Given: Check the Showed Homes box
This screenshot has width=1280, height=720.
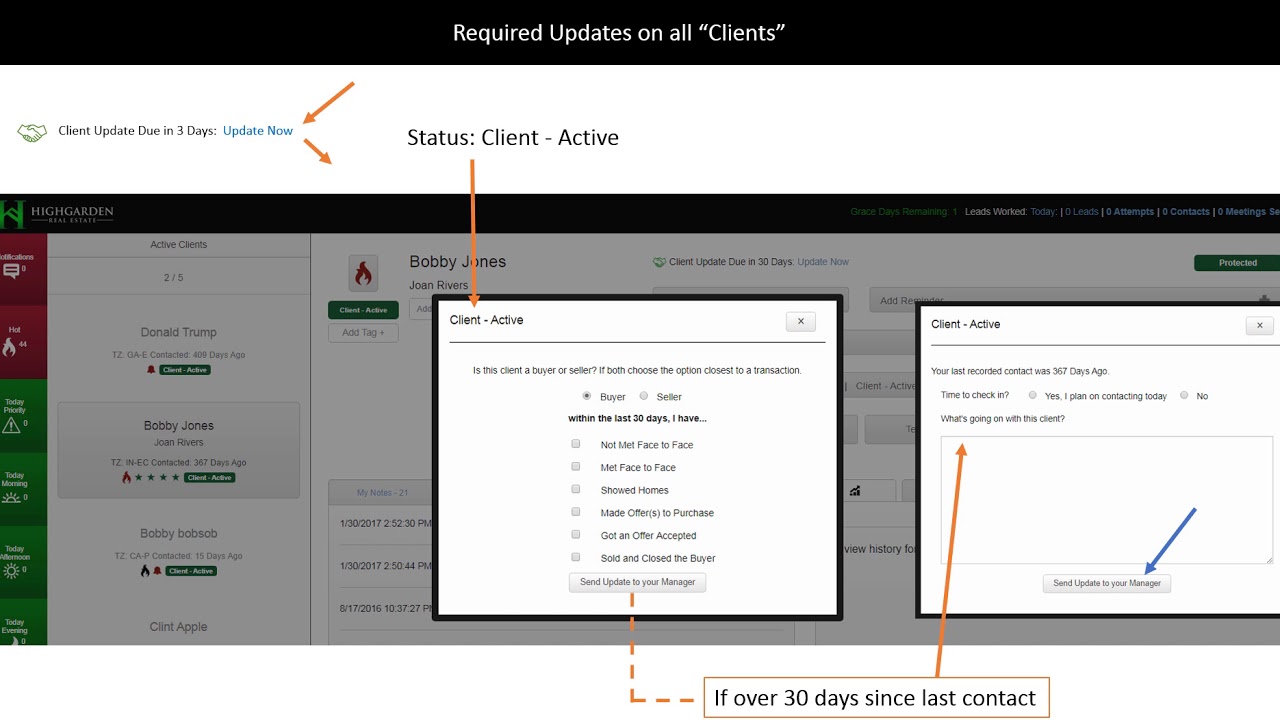Looking at the screenshot, I should coord(576,490).
